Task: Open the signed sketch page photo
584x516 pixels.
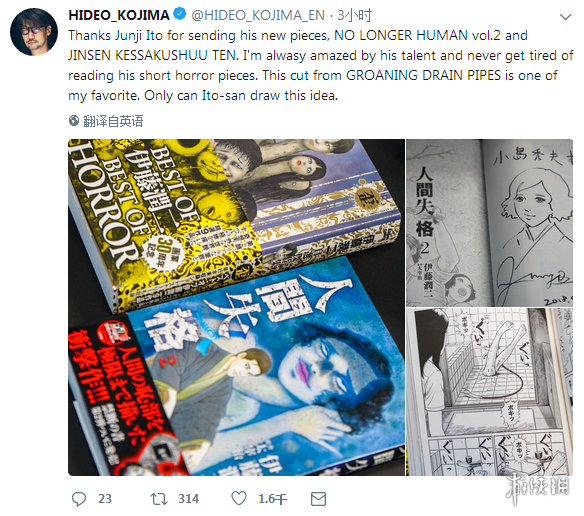Action: [x=489, y=223]
